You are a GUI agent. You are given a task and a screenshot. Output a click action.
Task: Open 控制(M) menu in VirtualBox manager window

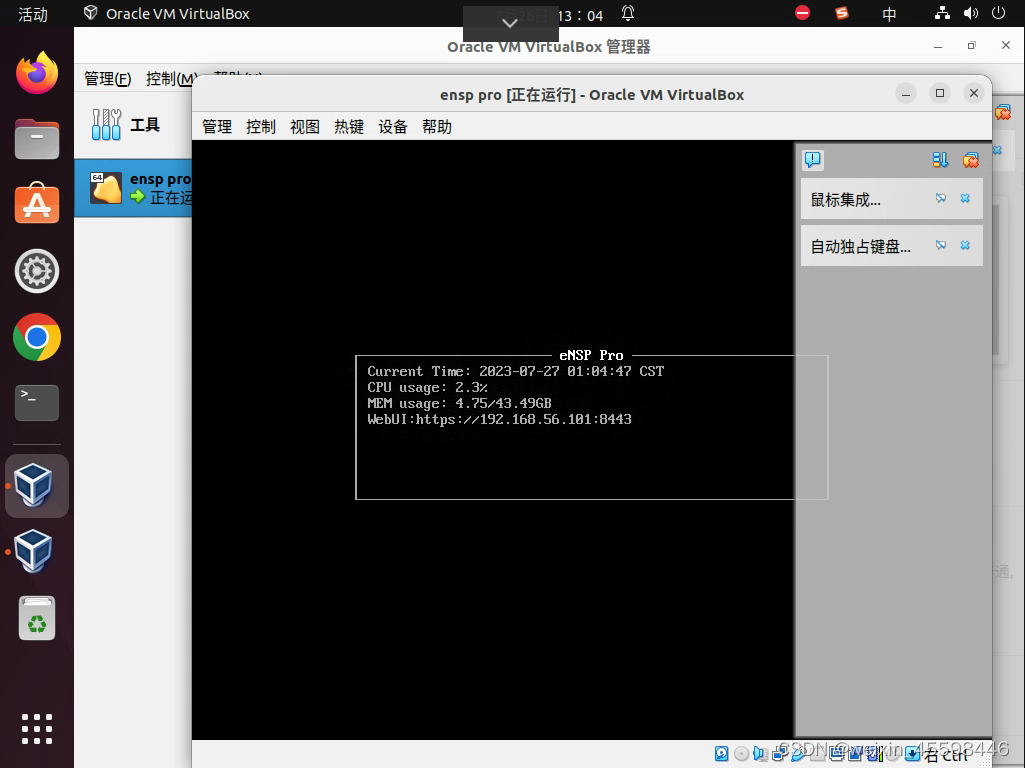tap(169, 79)
